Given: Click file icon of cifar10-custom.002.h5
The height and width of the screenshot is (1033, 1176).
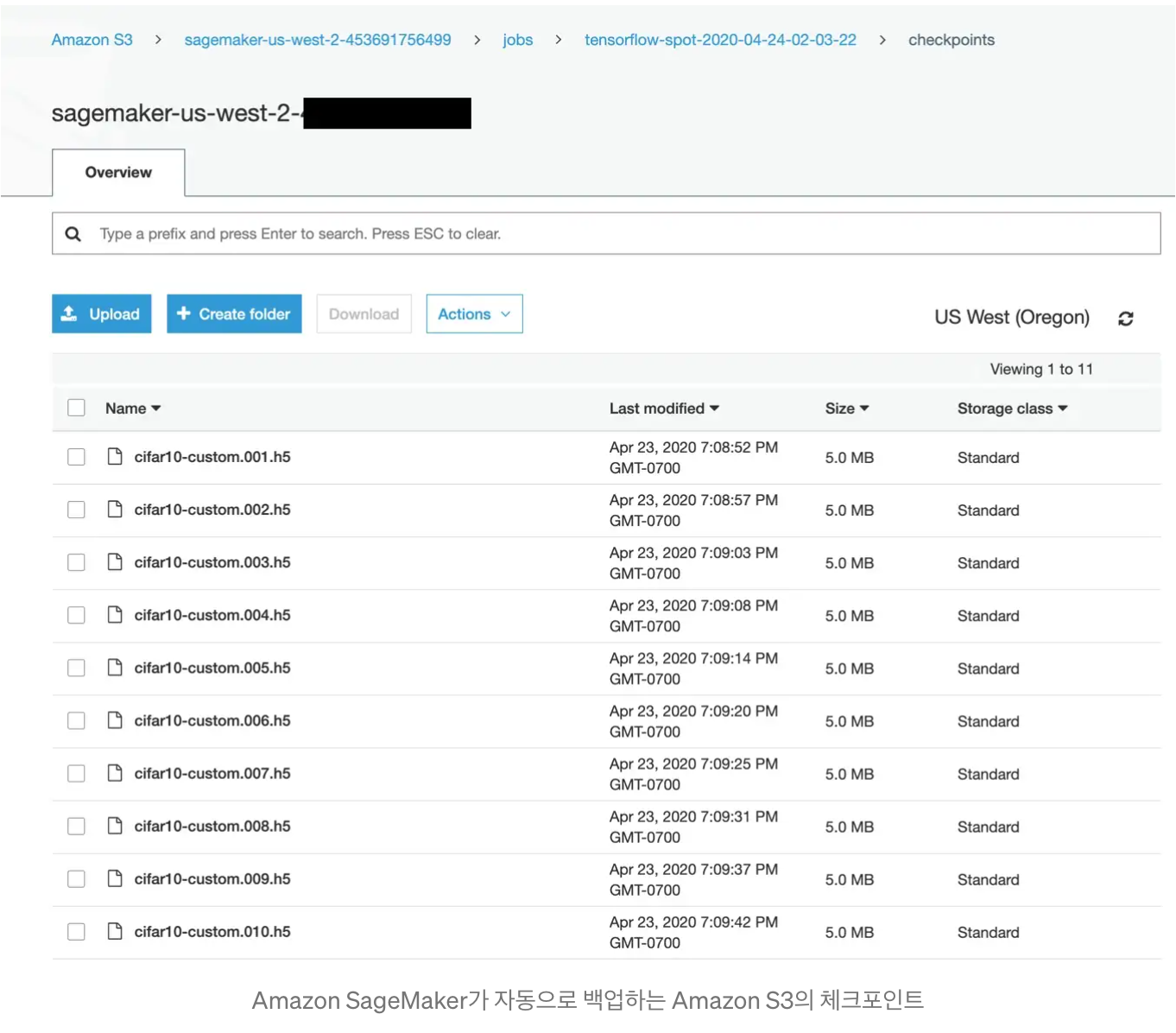Looking at the screenshot, I should point(115,509).
